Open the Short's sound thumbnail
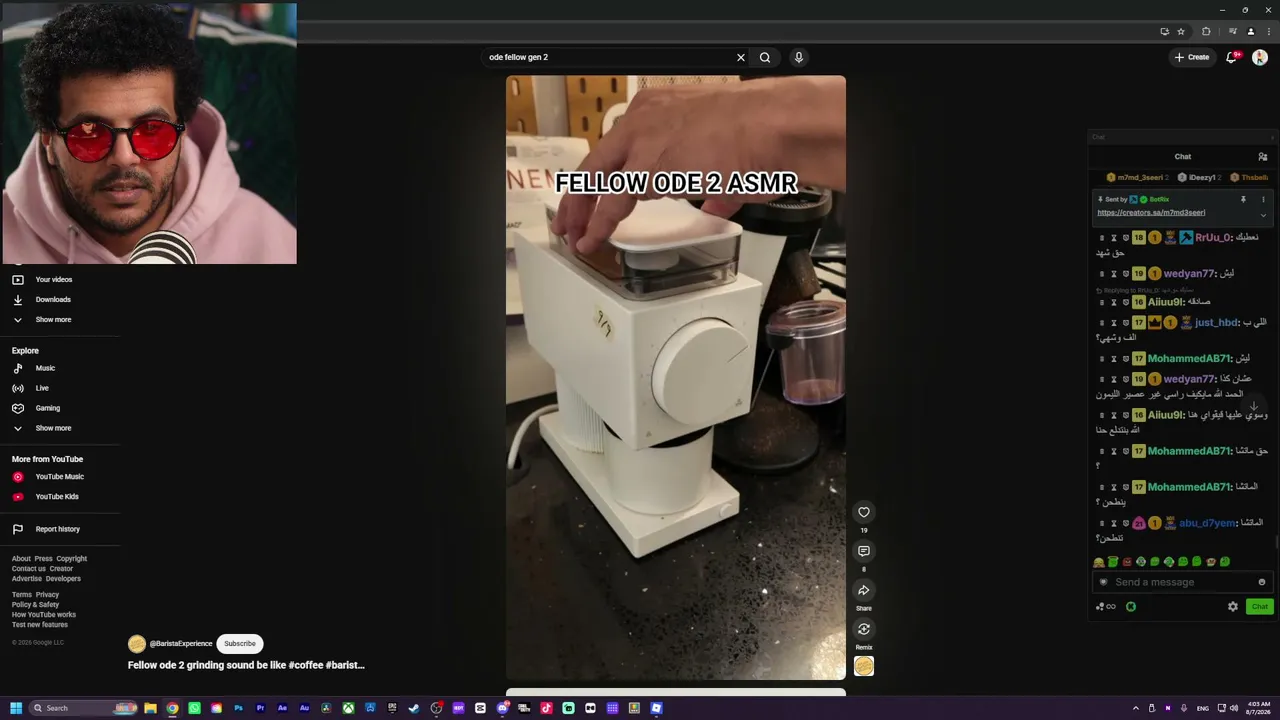 (864, 666)
